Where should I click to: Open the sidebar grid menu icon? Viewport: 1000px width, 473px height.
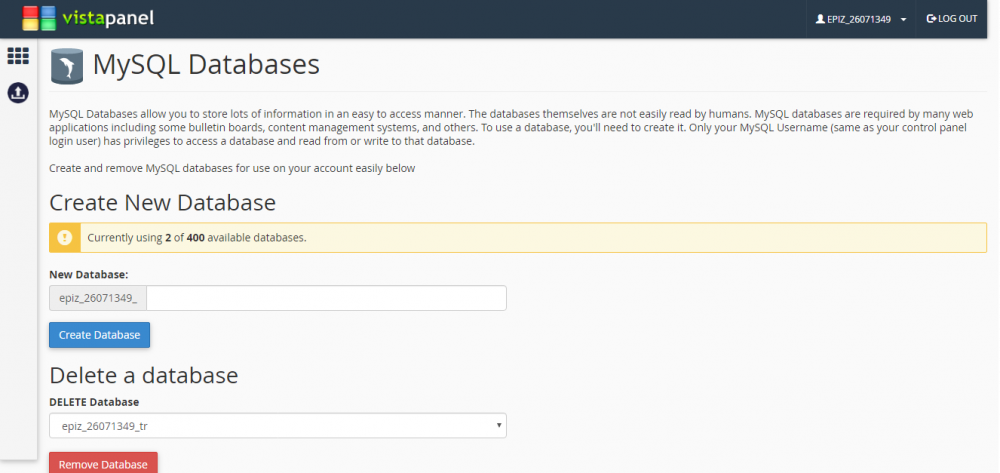click(18, 56)
